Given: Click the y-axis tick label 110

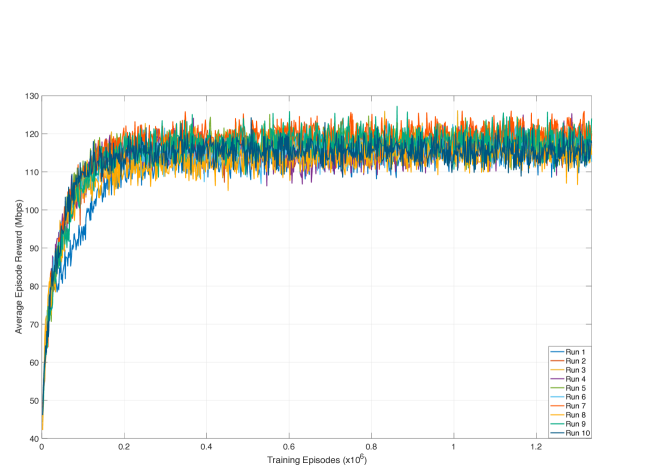Looking at the screenshot, I should coord(32,172).
